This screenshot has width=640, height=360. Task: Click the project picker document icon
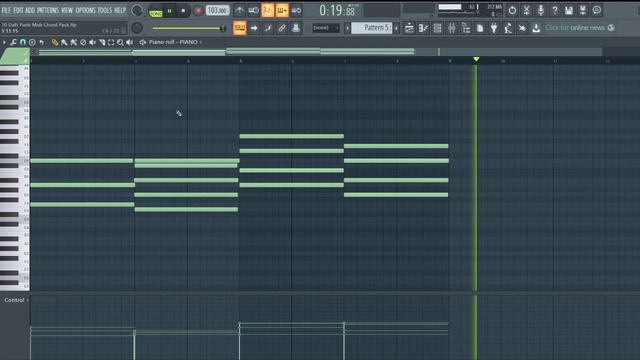coord(480,28)
